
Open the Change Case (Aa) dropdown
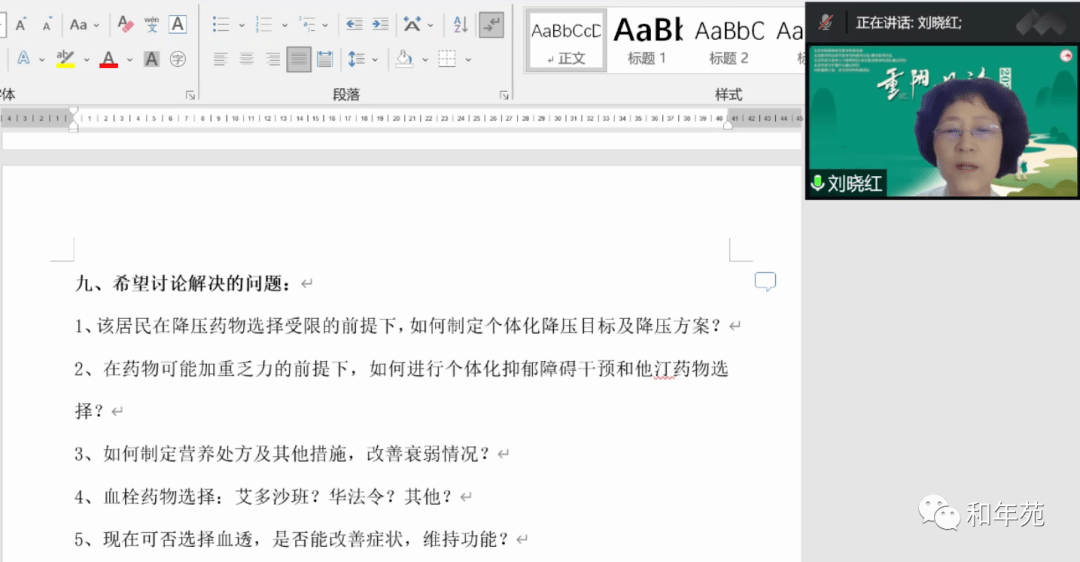point(96,25)
